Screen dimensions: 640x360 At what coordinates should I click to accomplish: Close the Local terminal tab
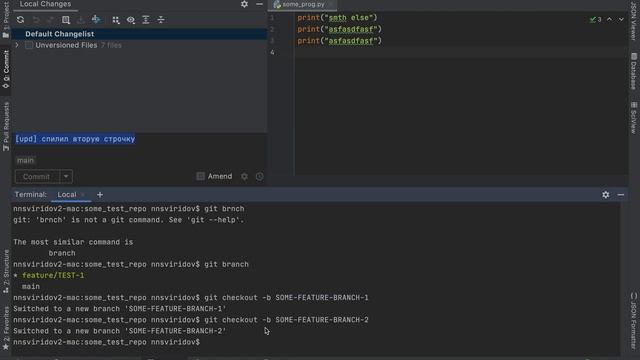(83, 195)
